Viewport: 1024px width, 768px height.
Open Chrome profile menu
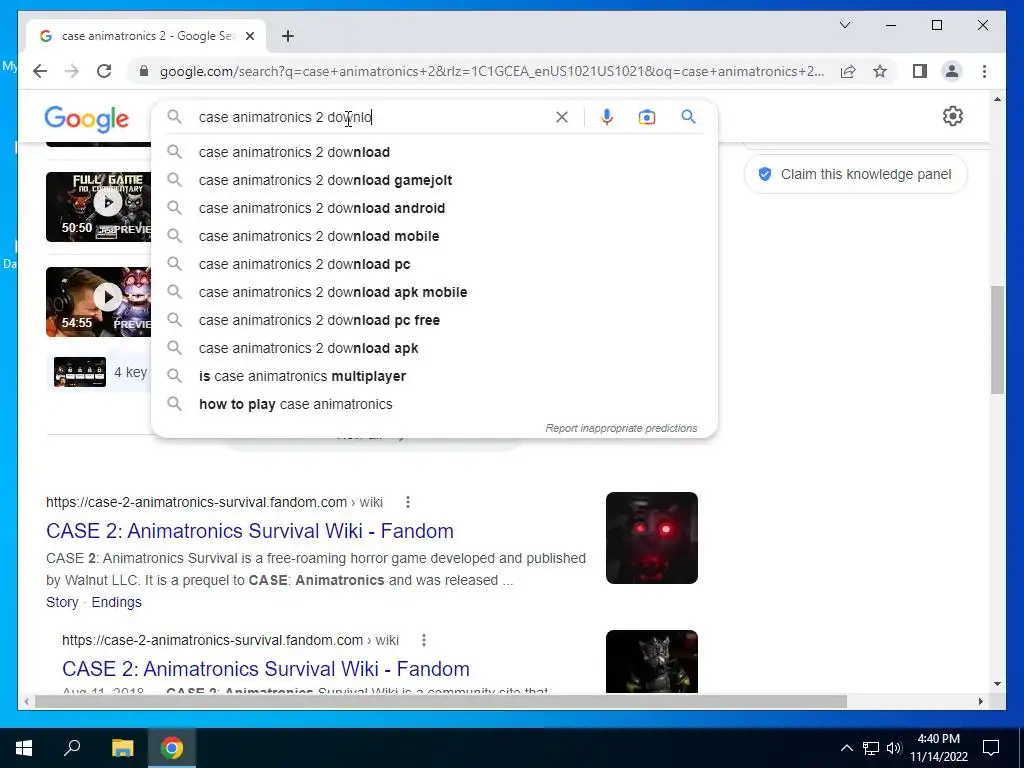(x=952, y=71)
